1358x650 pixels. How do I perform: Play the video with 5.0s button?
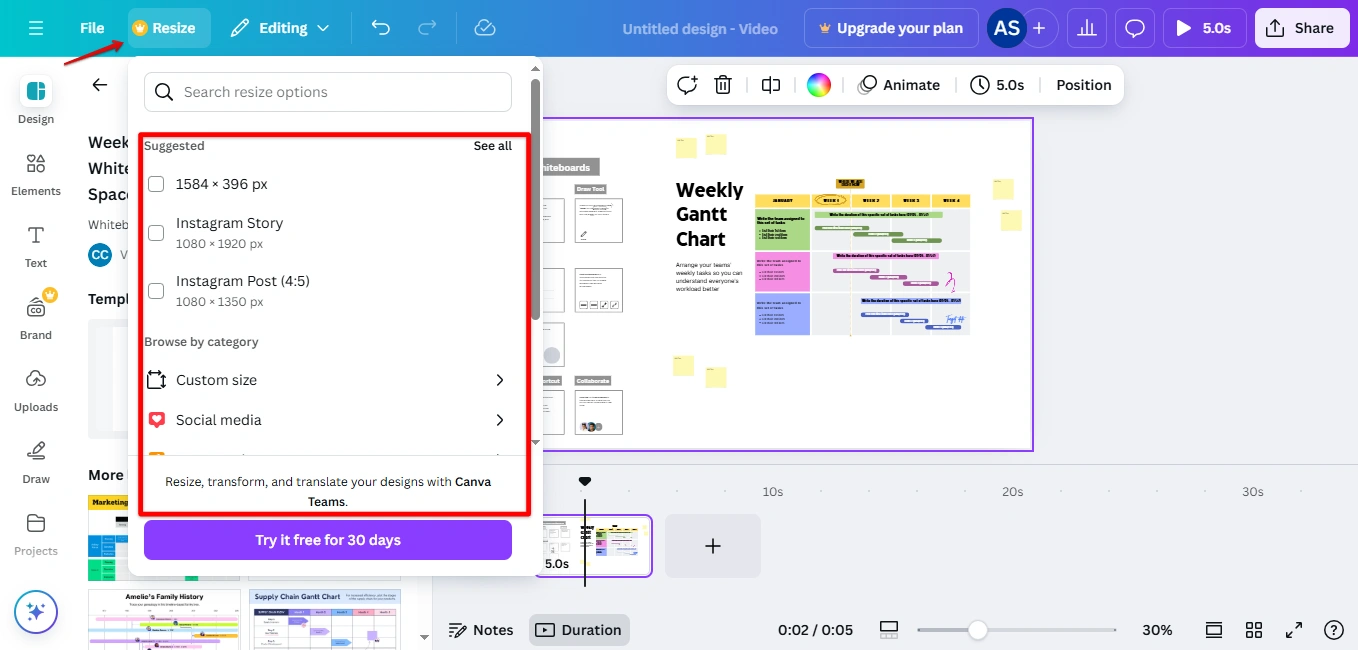point(1204,28)
